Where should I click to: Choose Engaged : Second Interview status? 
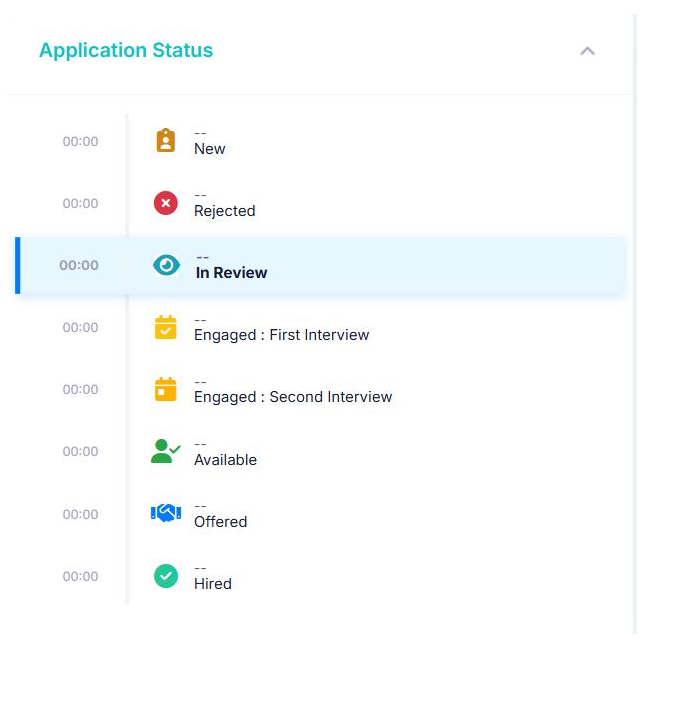point(293,397)
